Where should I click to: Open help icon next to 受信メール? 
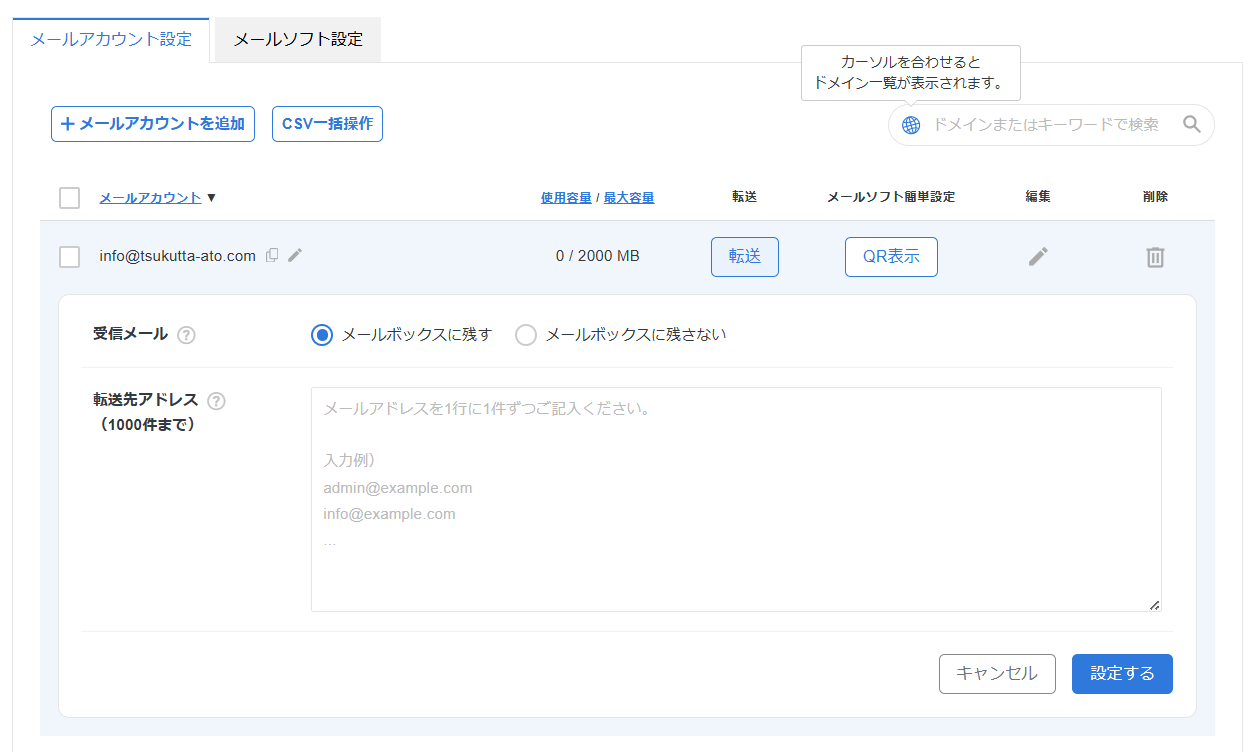coord(186,335)
